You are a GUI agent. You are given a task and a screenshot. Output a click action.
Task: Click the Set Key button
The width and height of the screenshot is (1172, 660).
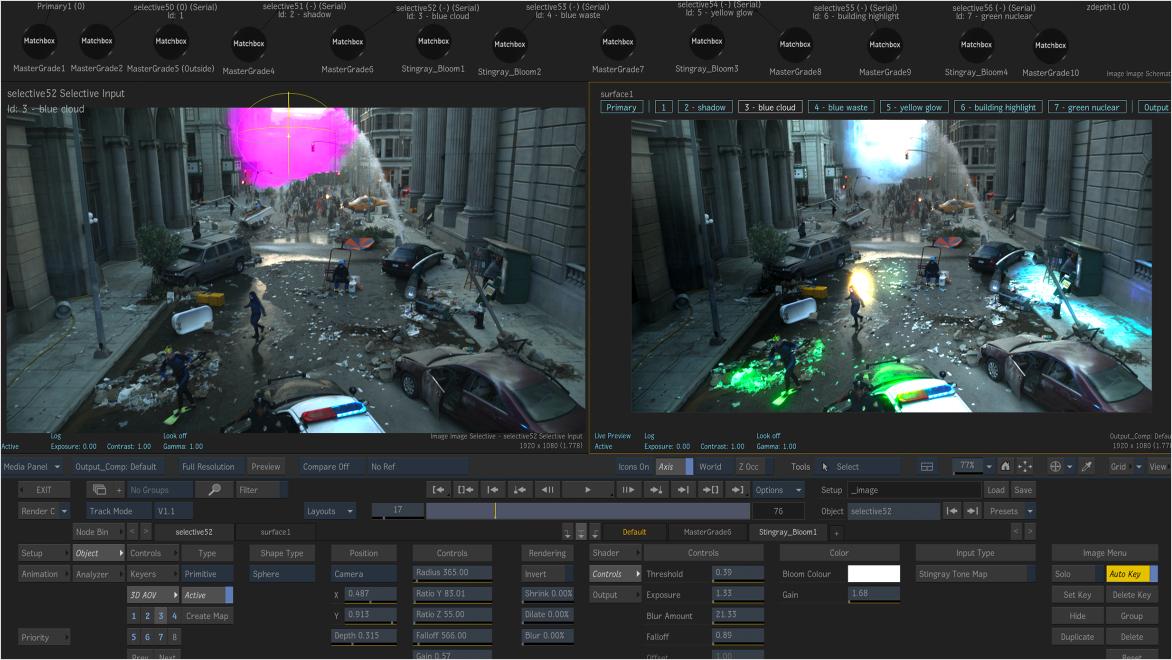(x=1077, y=595)
